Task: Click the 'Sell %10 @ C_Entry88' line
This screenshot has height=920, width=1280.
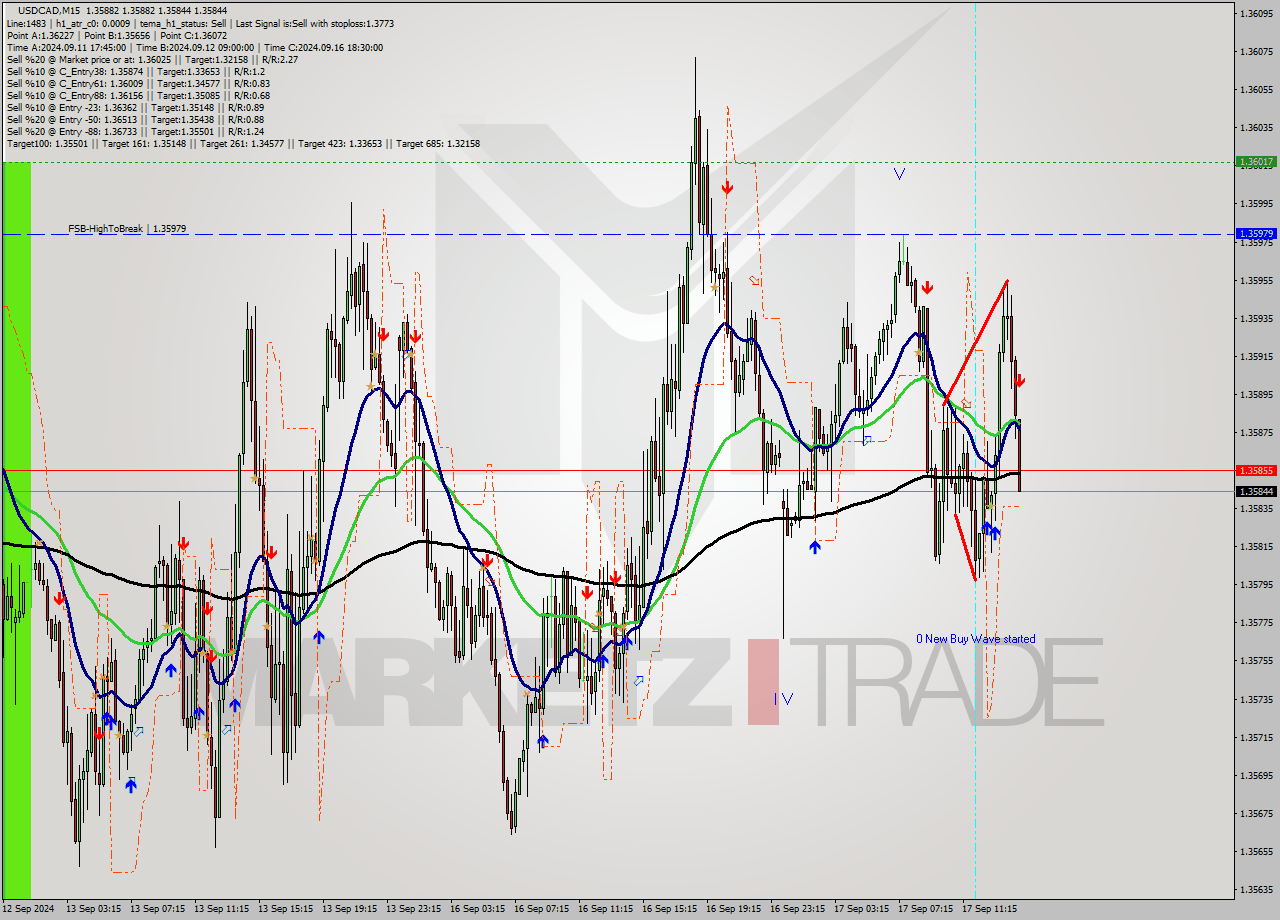Action: [x=138, y=95]
